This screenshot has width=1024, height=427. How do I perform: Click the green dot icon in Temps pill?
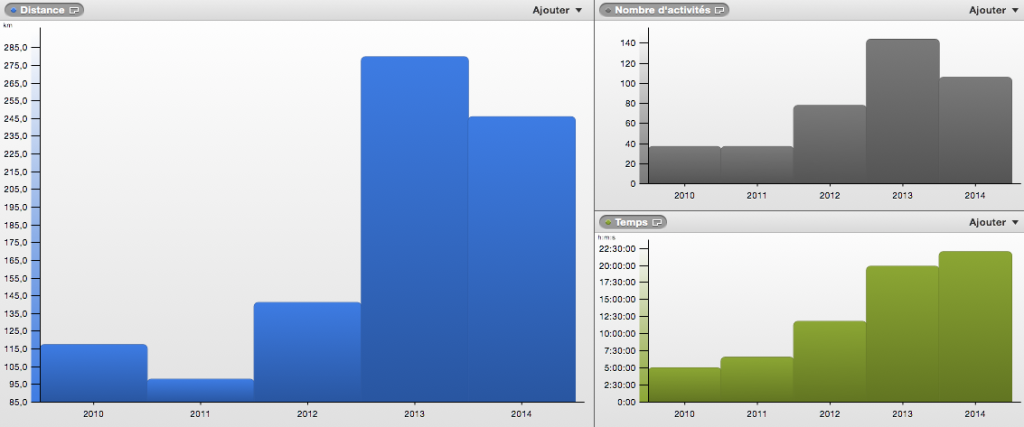point(608,222)
